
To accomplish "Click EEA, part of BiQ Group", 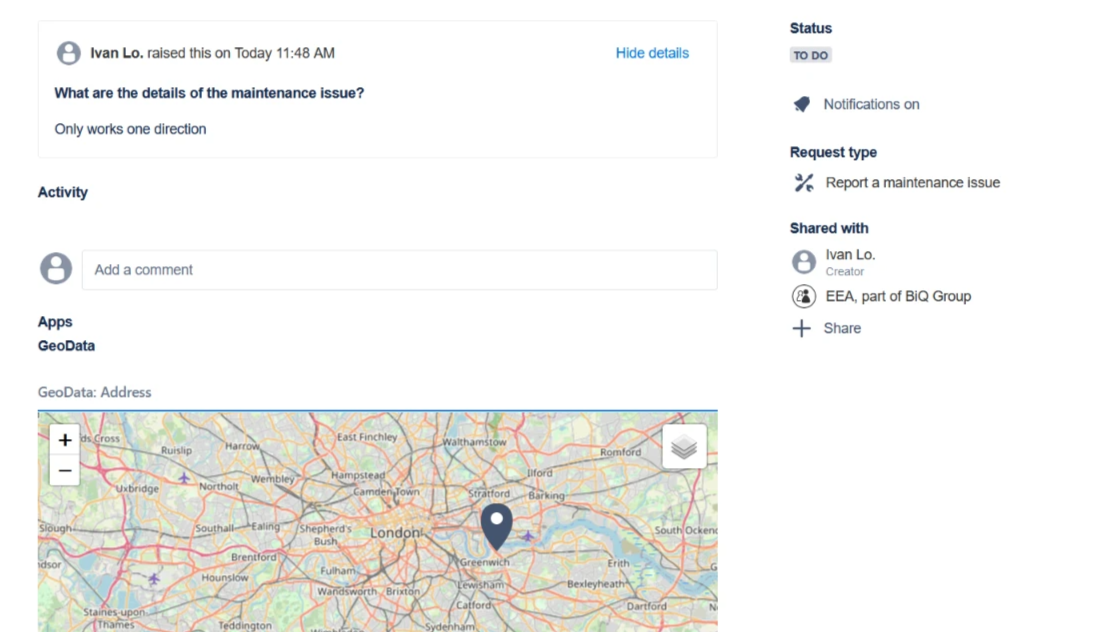I will click(x=898, y=296).
